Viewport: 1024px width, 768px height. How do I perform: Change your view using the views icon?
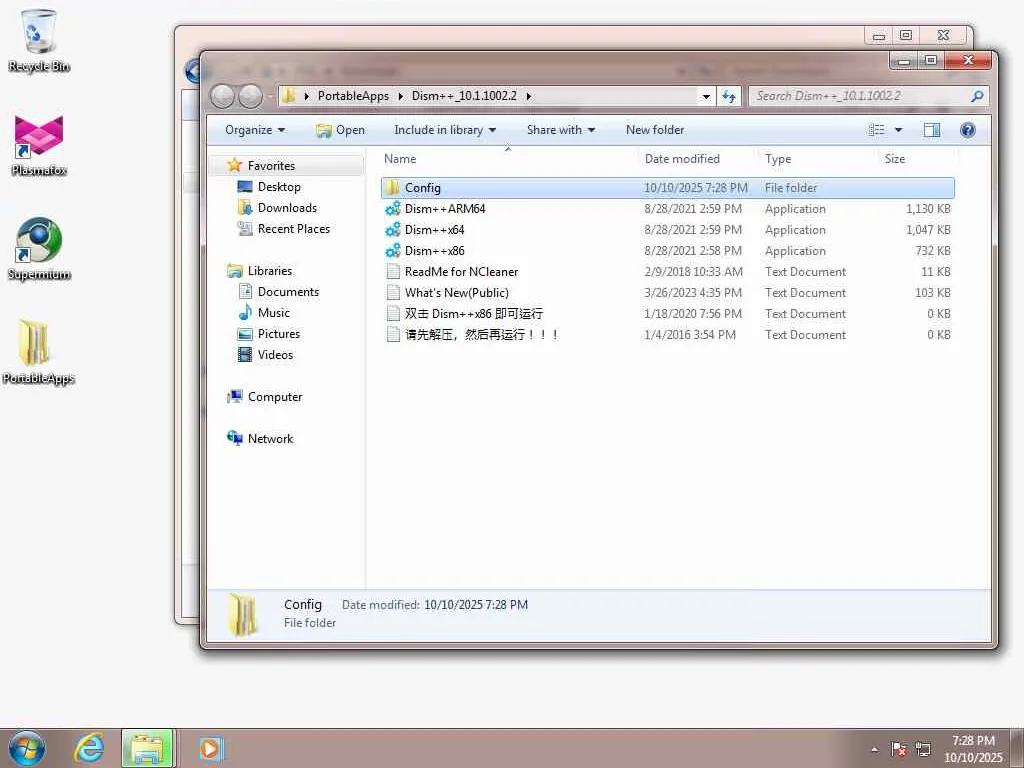point(876,130)
